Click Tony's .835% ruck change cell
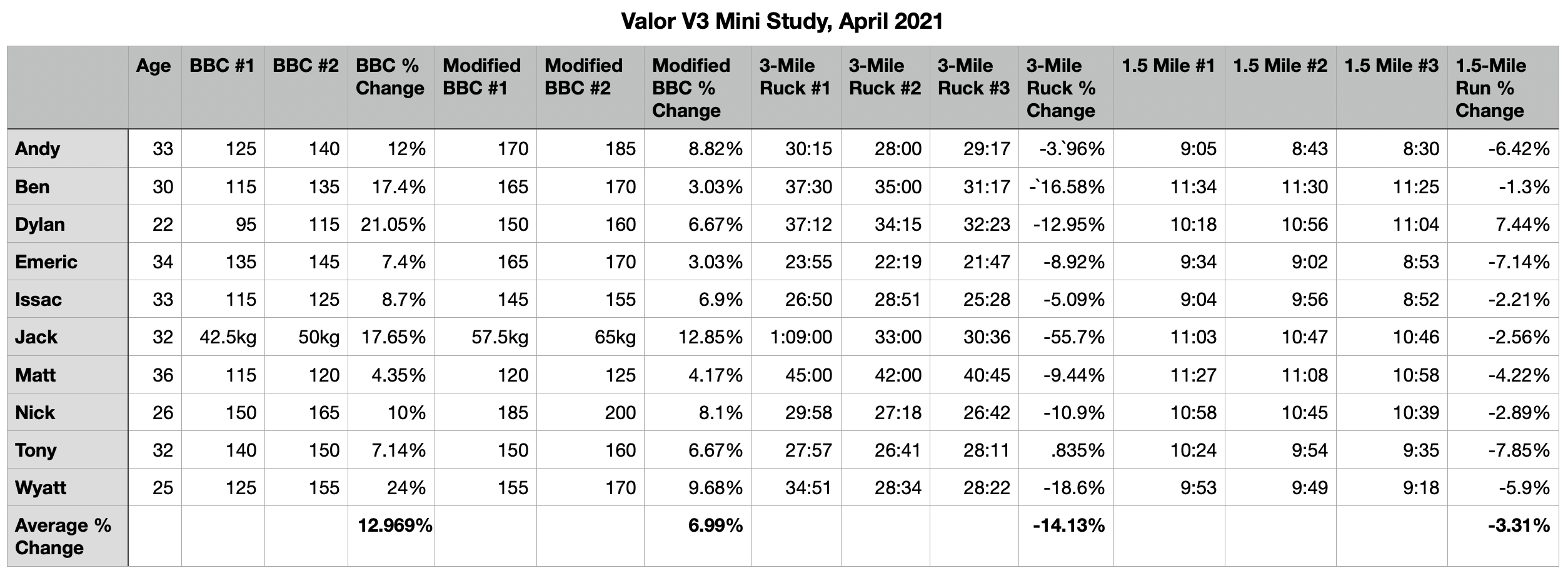 1077,450
